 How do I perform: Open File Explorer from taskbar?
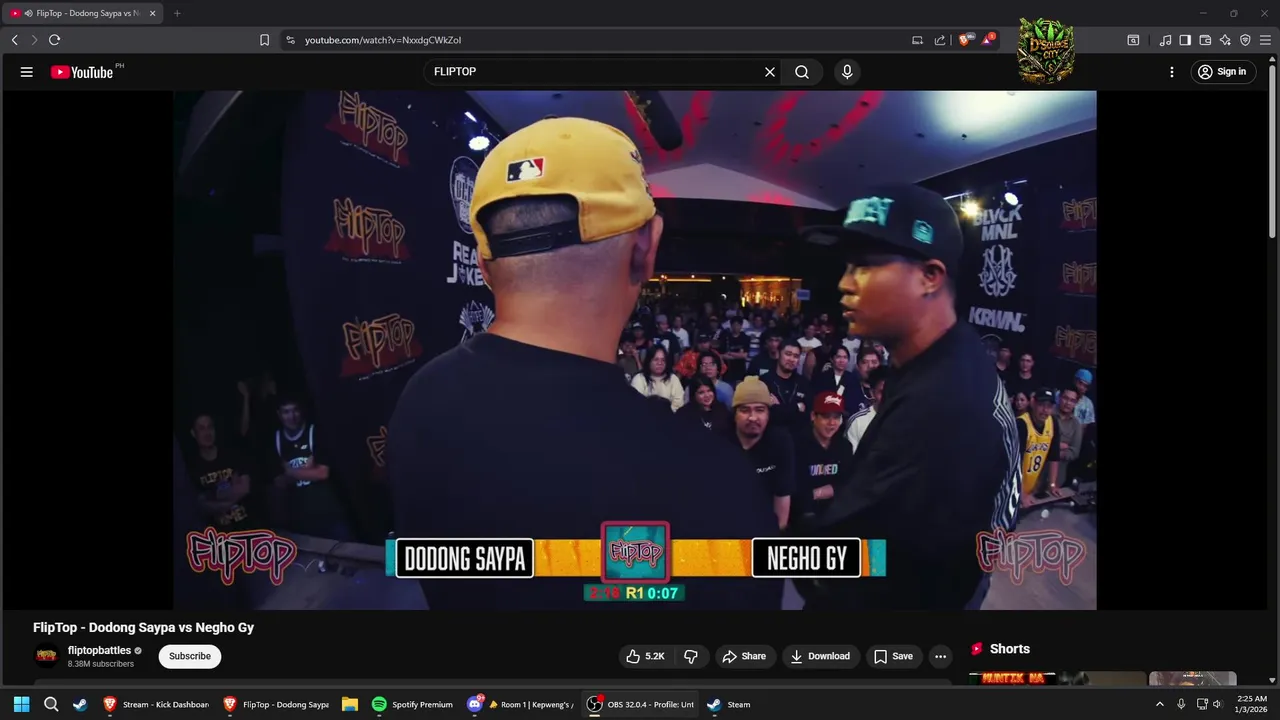tap(349, 704)
